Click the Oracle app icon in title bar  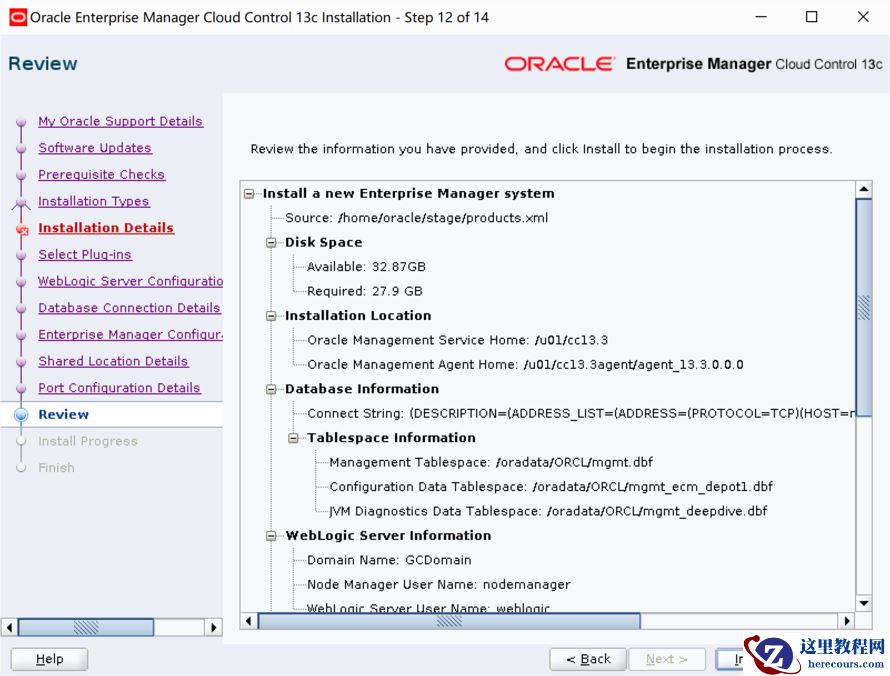pos(18,18)
